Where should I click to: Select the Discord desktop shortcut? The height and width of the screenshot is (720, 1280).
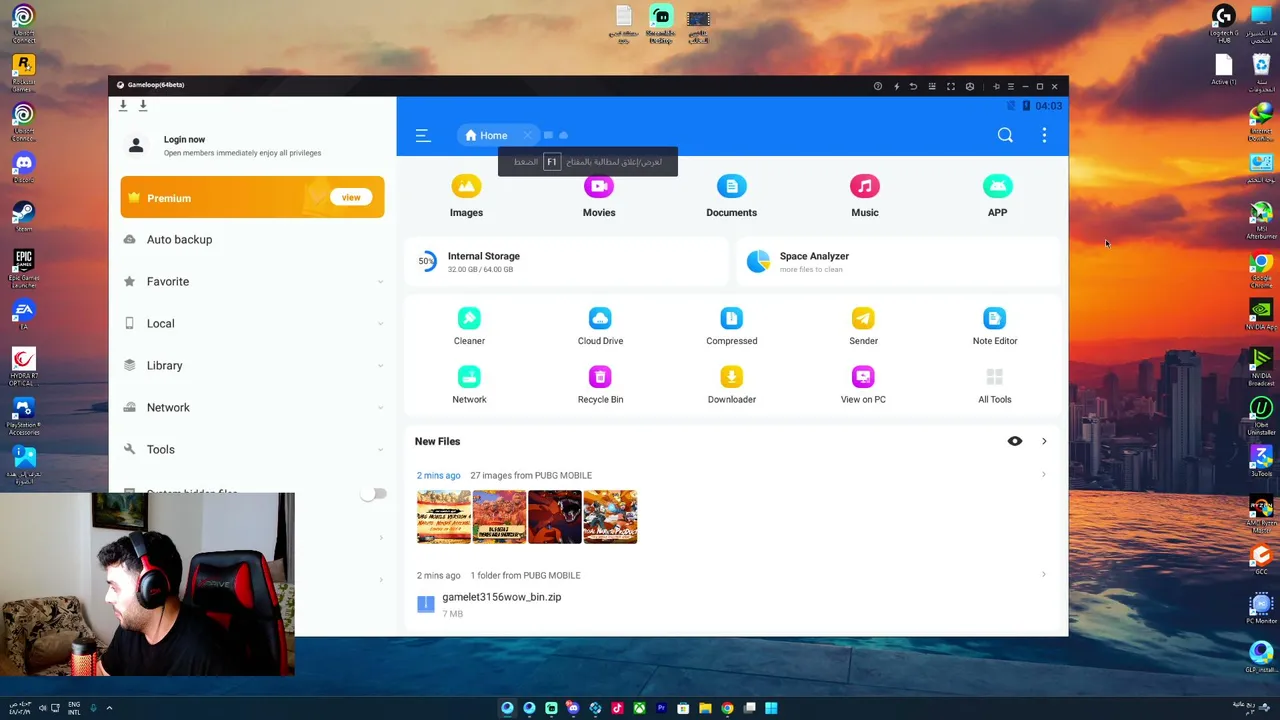[x=23, y=166]
